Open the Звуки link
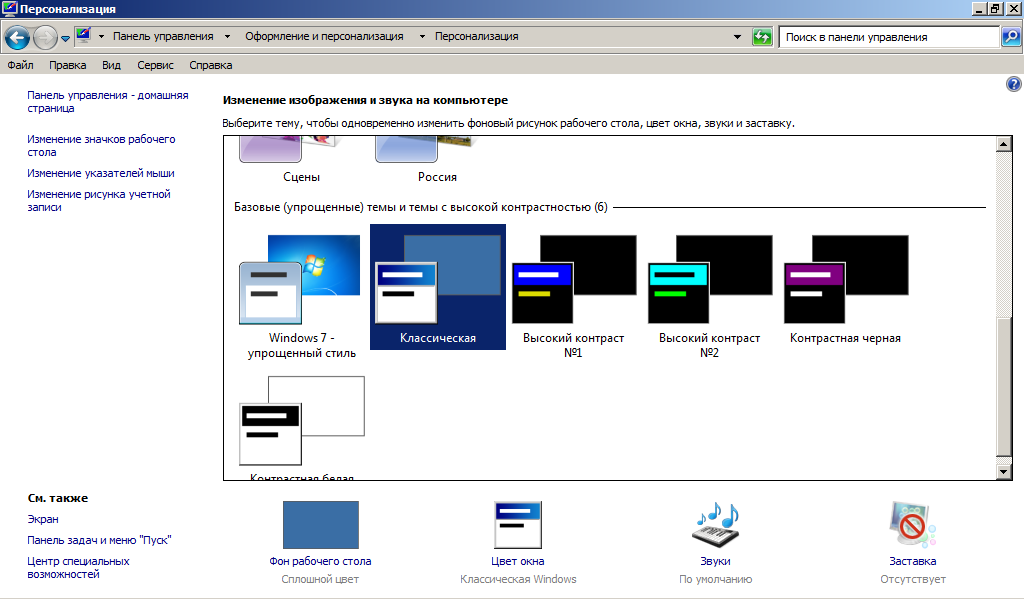This screenshot has width=1024, height=600. pyautogui.click(x=715, y=561)
